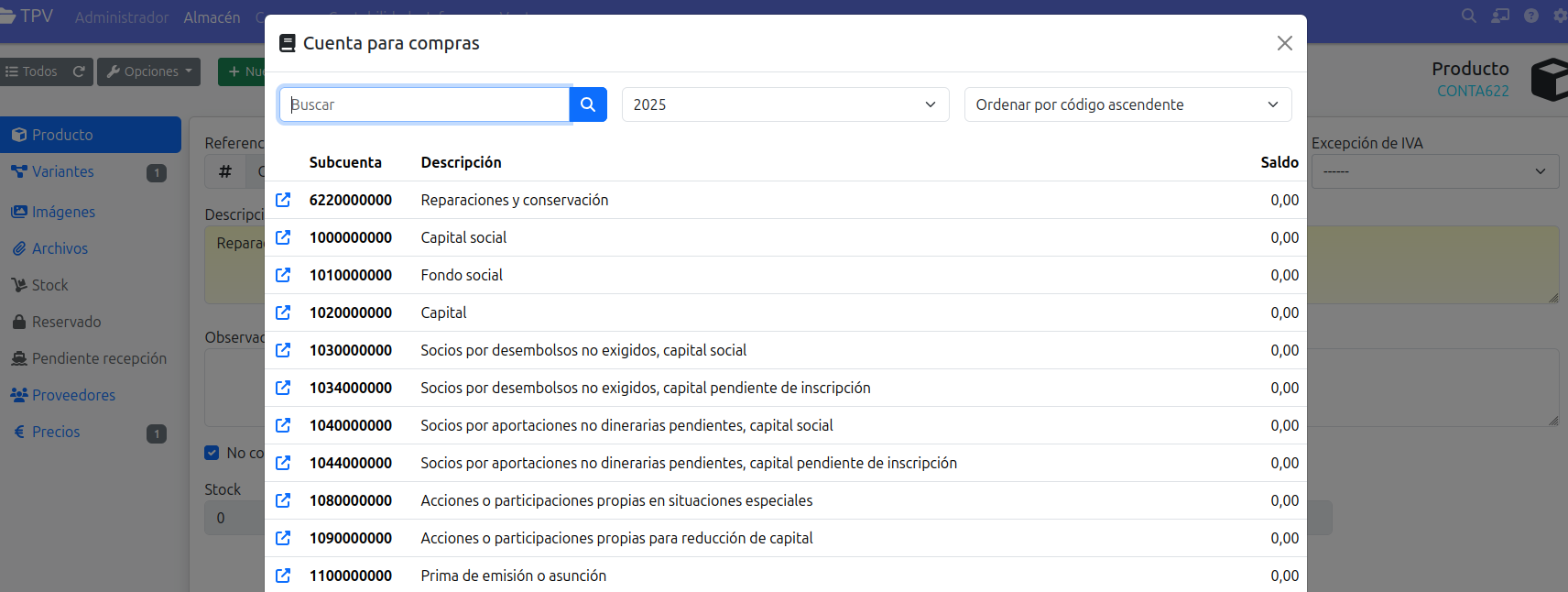This screenshot has height=592, width=1568.
Task: Select description ending 'capital pendiente de inscripción' for 1034000000
Action: (646, 388)
